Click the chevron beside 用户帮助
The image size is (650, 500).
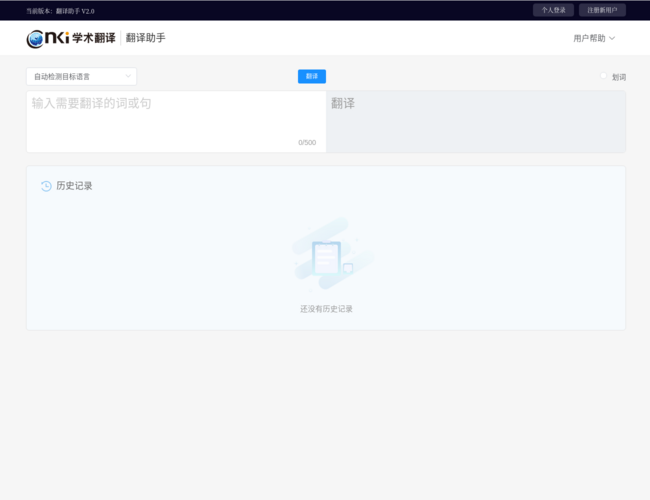pos(612,39)
